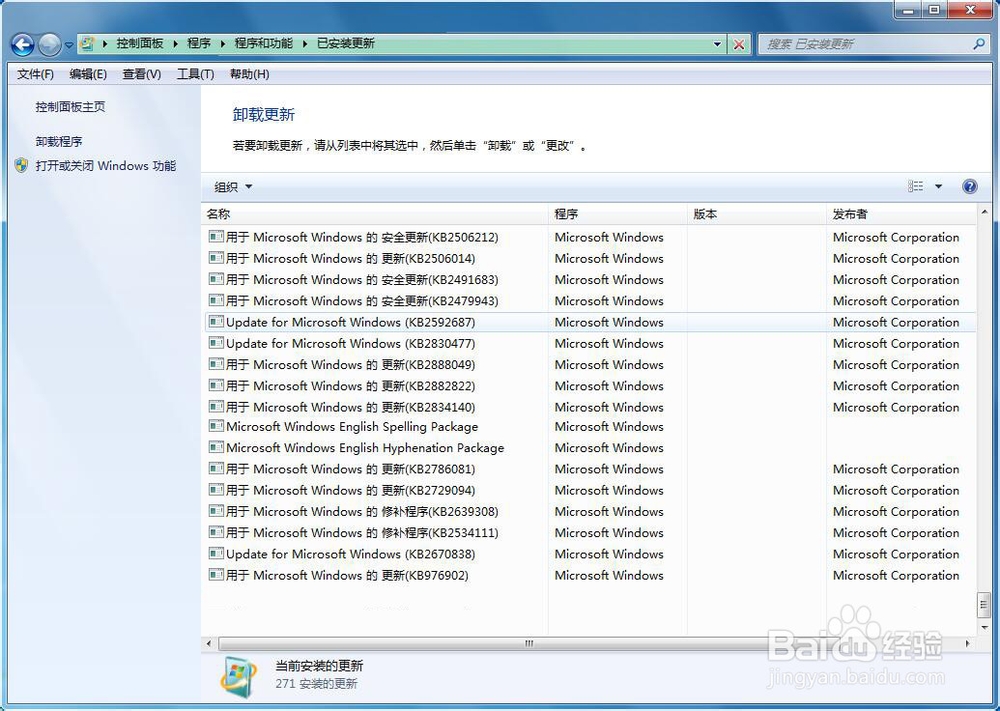Screen dimensions: 1000x711
Task: Click the red X stop button
Action: [x=739, y=44]
